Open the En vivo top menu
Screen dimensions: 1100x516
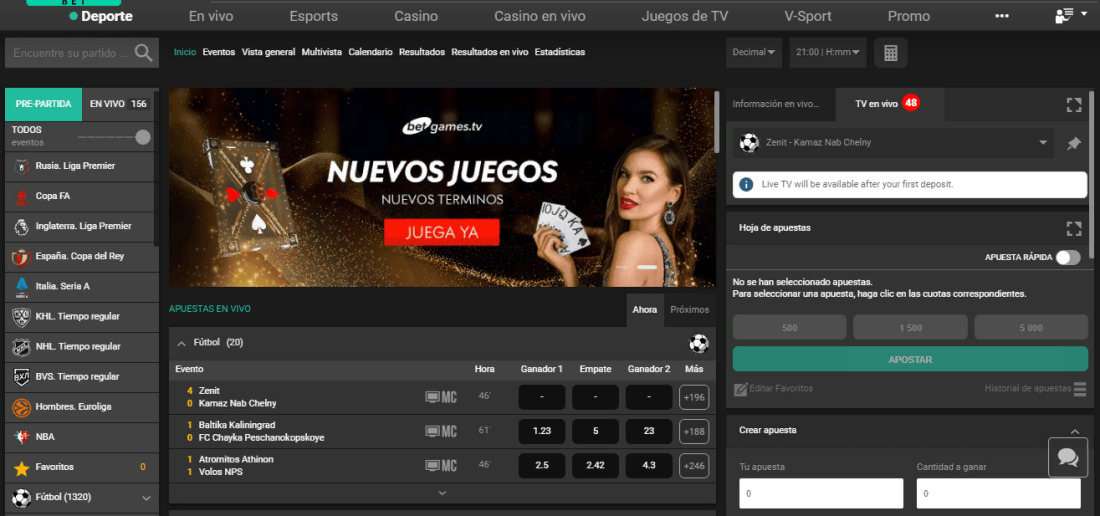coord(211,16)
